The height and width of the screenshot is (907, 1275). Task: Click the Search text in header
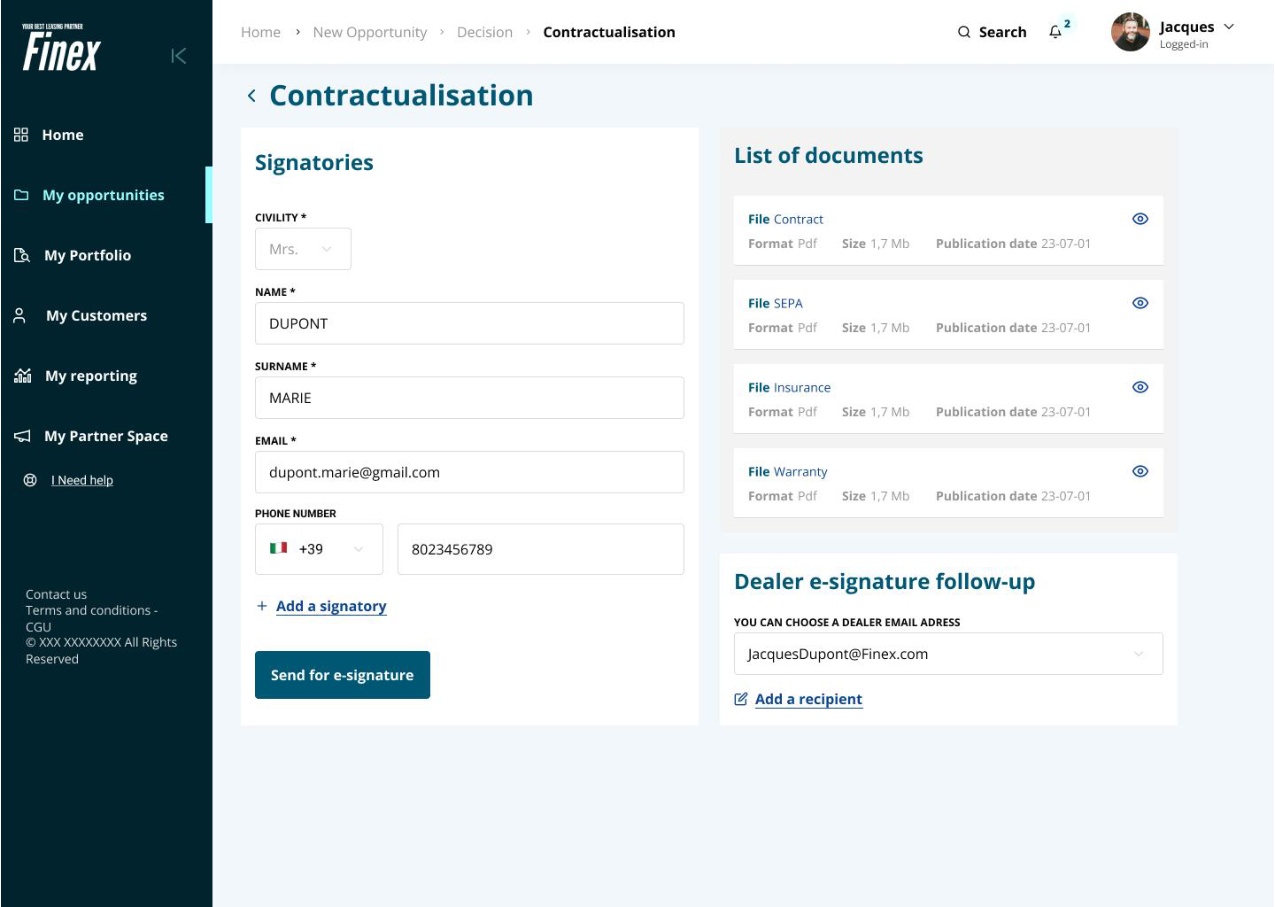(x=1003, y=32)
